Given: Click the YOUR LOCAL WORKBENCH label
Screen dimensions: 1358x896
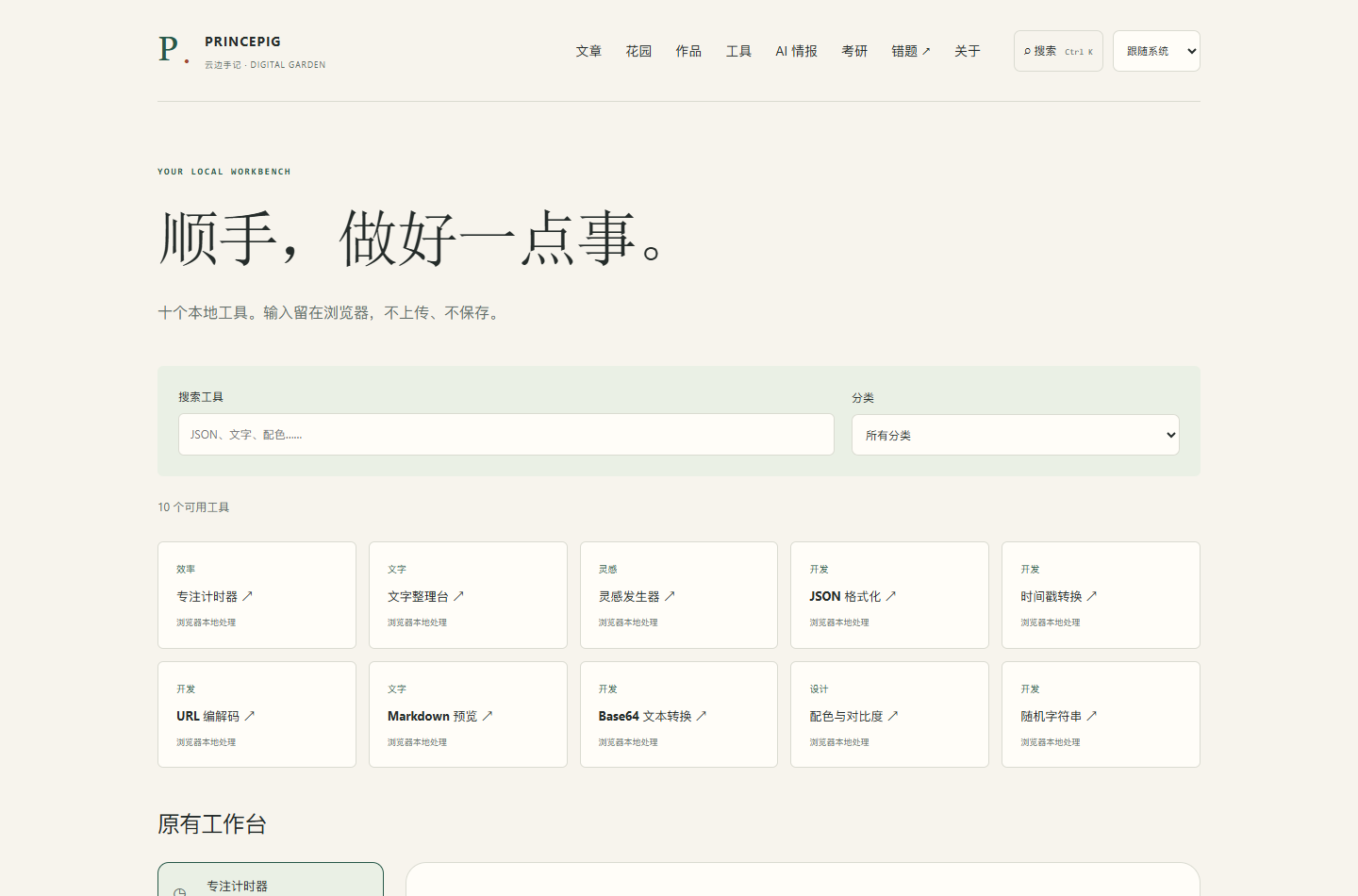Looking at the screenshot, I should point(224,172).
